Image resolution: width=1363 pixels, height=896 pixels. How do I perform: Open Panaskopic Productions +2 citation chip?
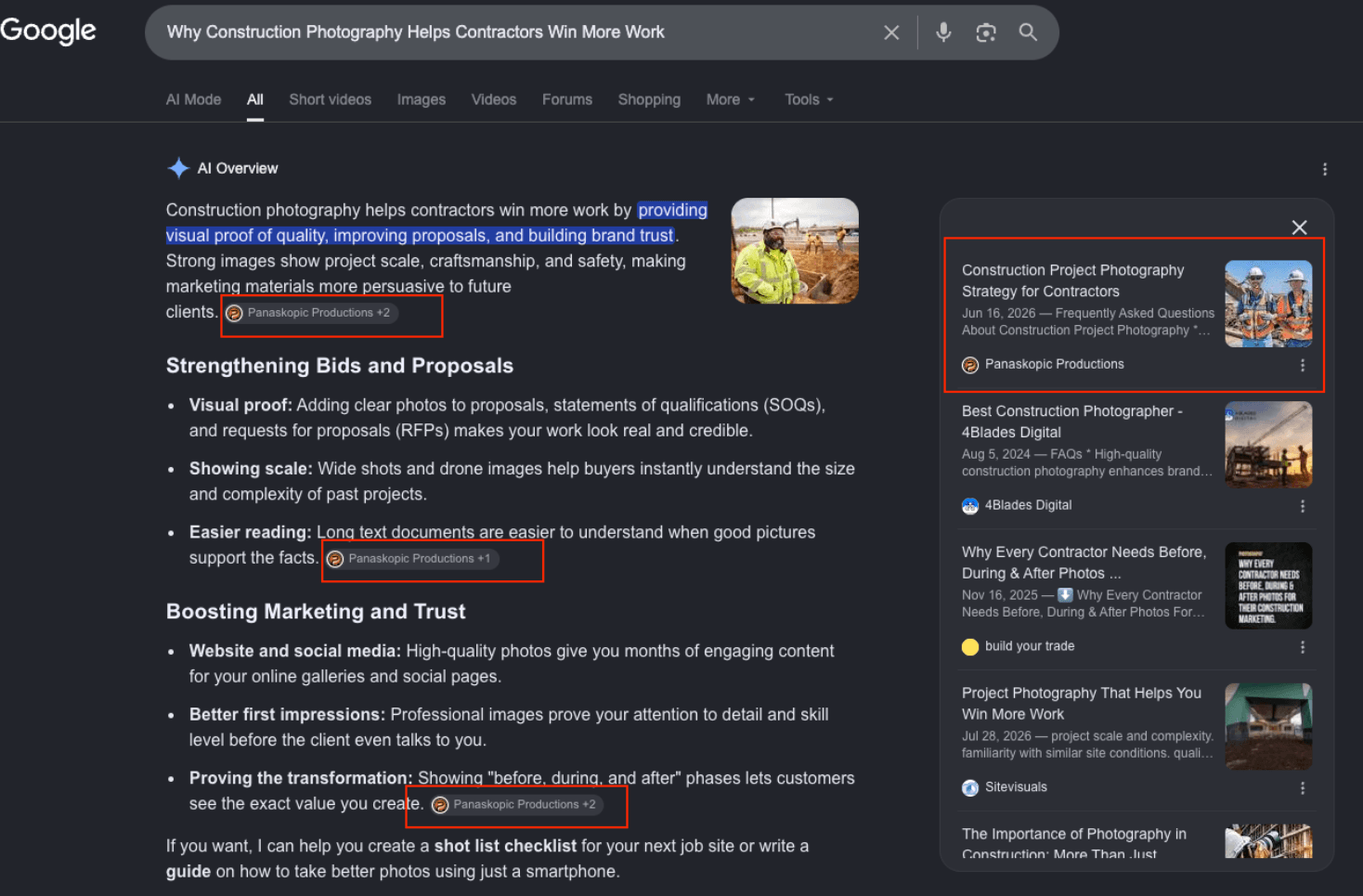pyautogui.click(x=310, y=313)
